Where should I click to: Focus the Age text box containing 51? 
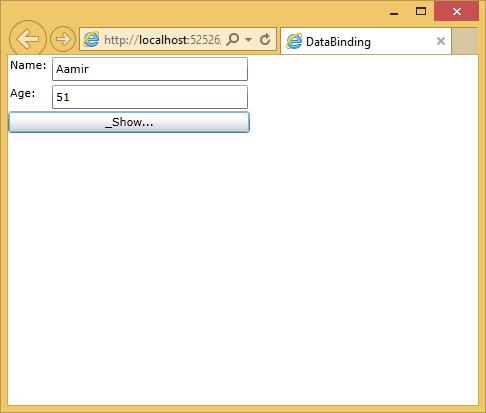point(150,97)
